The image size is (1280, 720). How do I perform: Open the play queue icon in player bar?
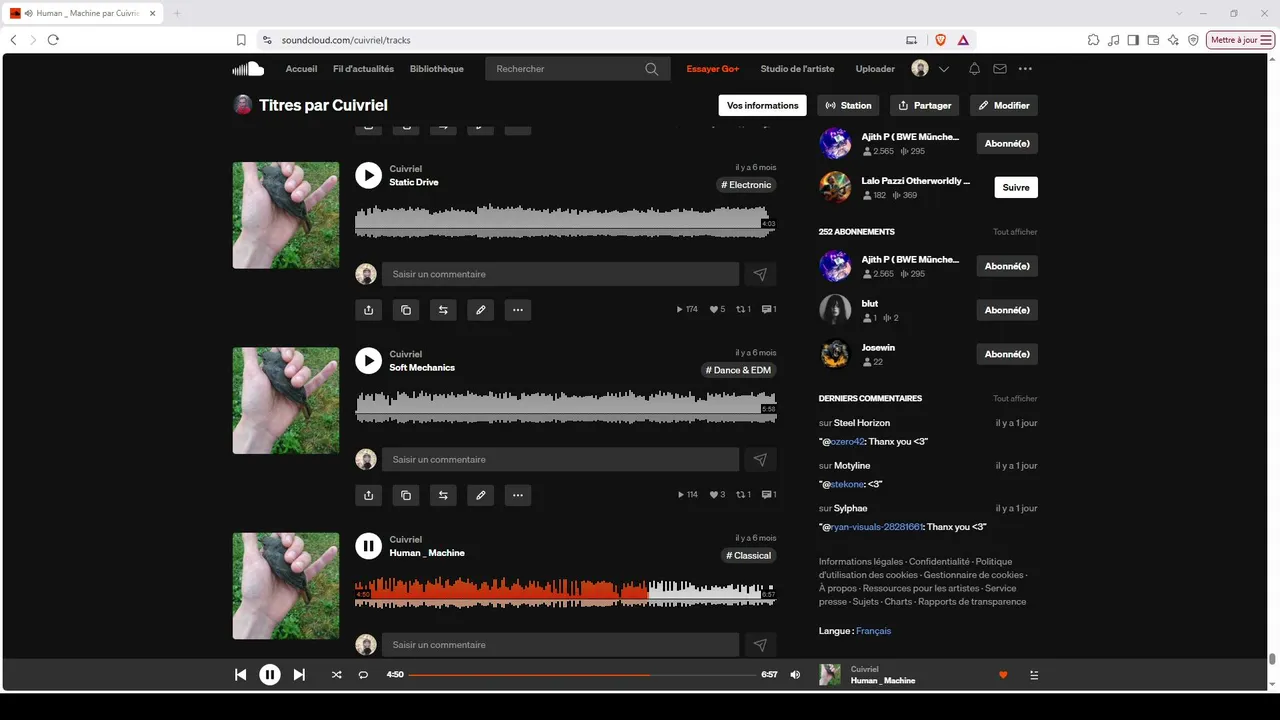pos(1034,675)
